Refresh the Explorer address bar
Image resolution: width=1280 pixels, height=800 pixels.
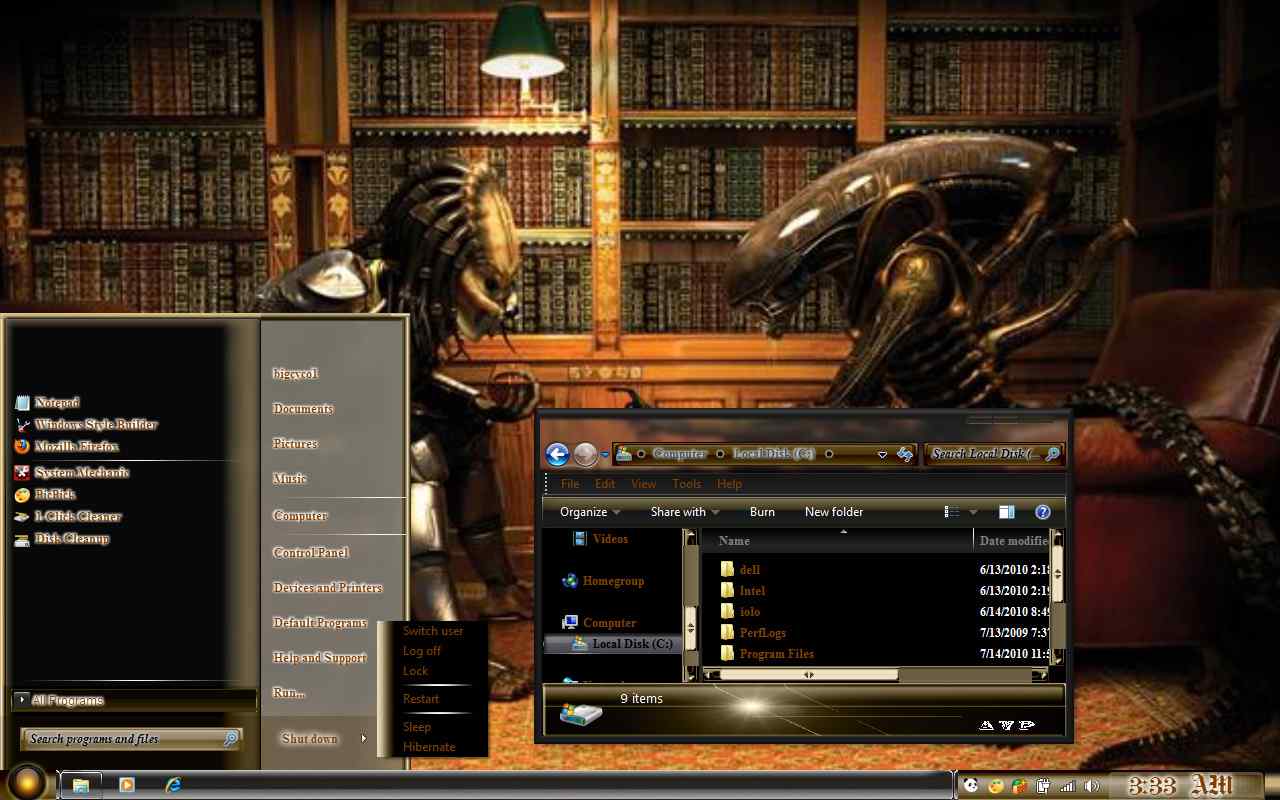pyautogui.click(x=905, y=454)
